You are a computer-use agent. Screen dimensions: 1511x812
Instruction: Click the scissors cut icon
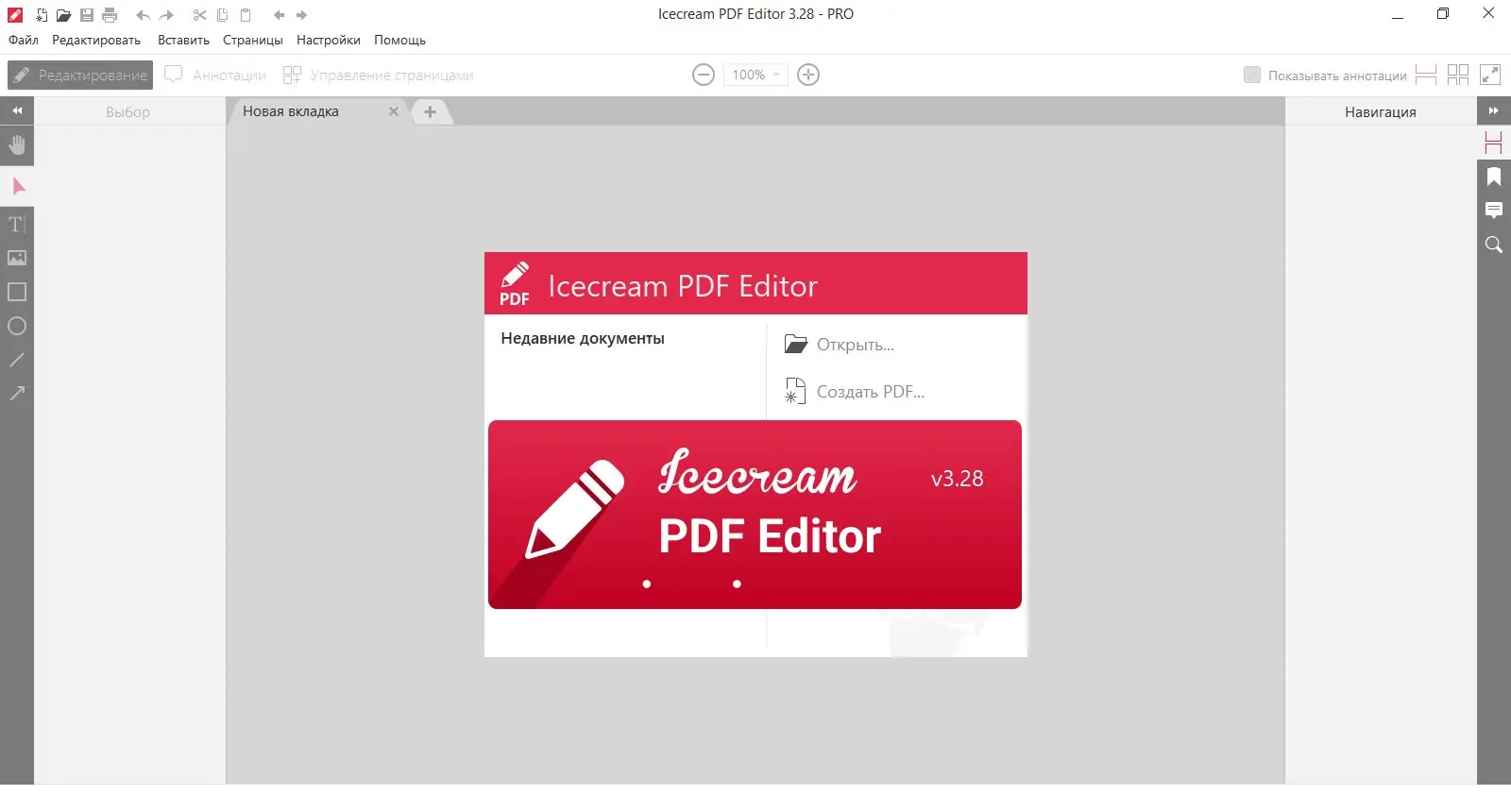199,15
